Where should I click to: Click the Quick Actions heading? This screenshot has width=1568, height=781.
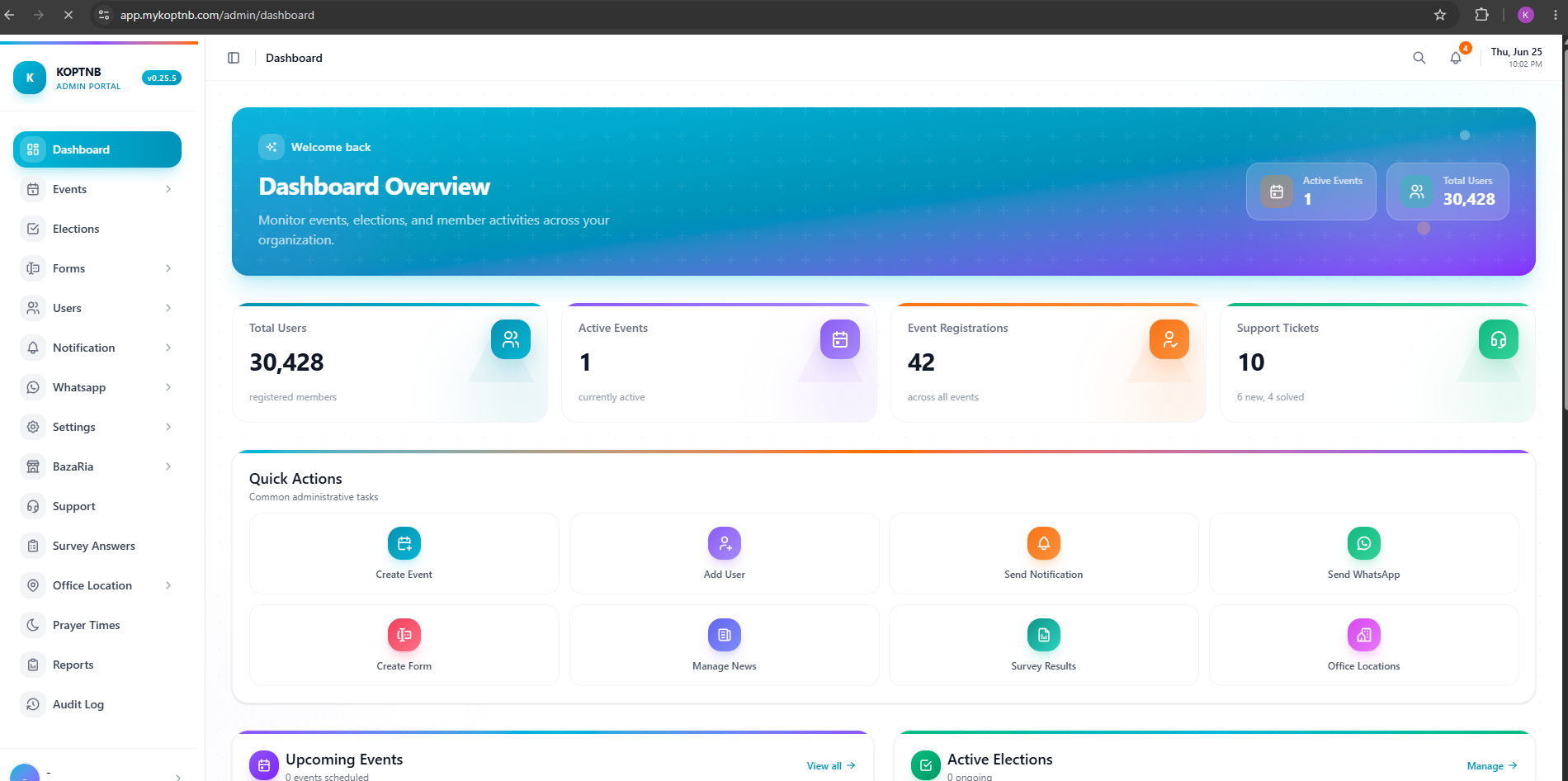pyautogui.click(x=295, y=479)
